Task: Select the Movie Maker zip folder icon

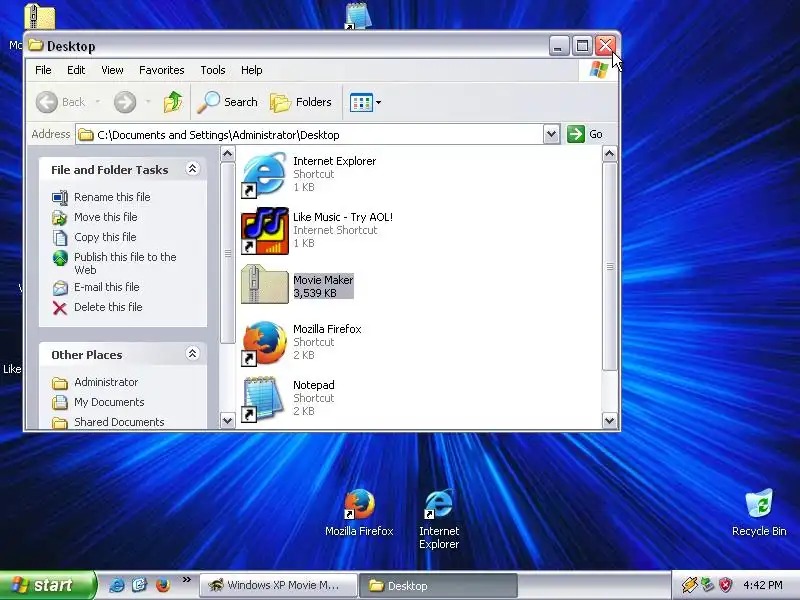Action: pos(264,284)
